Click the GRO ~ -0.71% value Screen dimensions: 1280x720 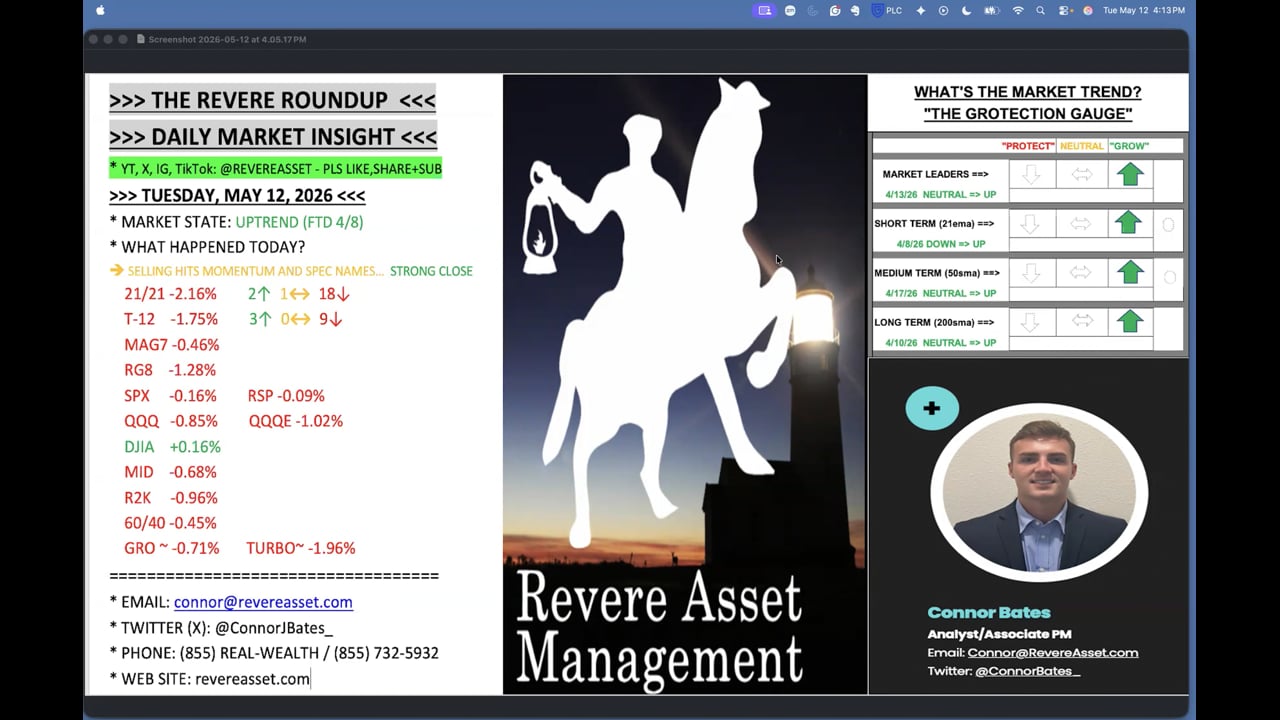(x=172, y=548)
